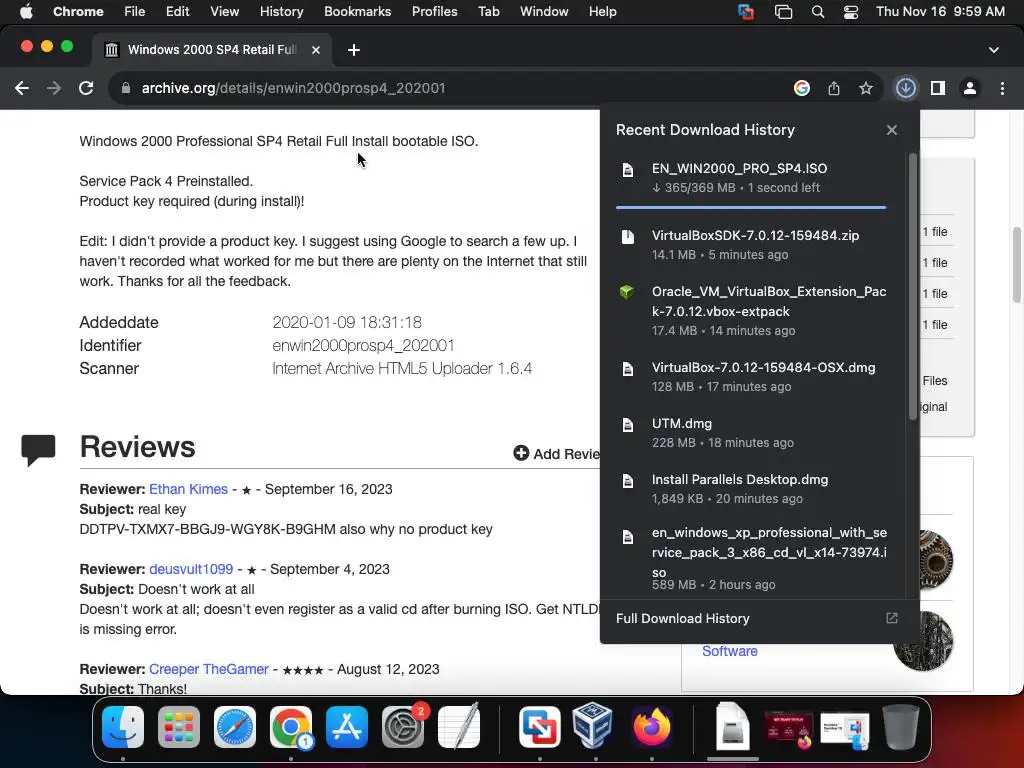Click the Creeper TheGamer reviewer link
This screenshot has height=768, width=1024.
click(208, 669)
